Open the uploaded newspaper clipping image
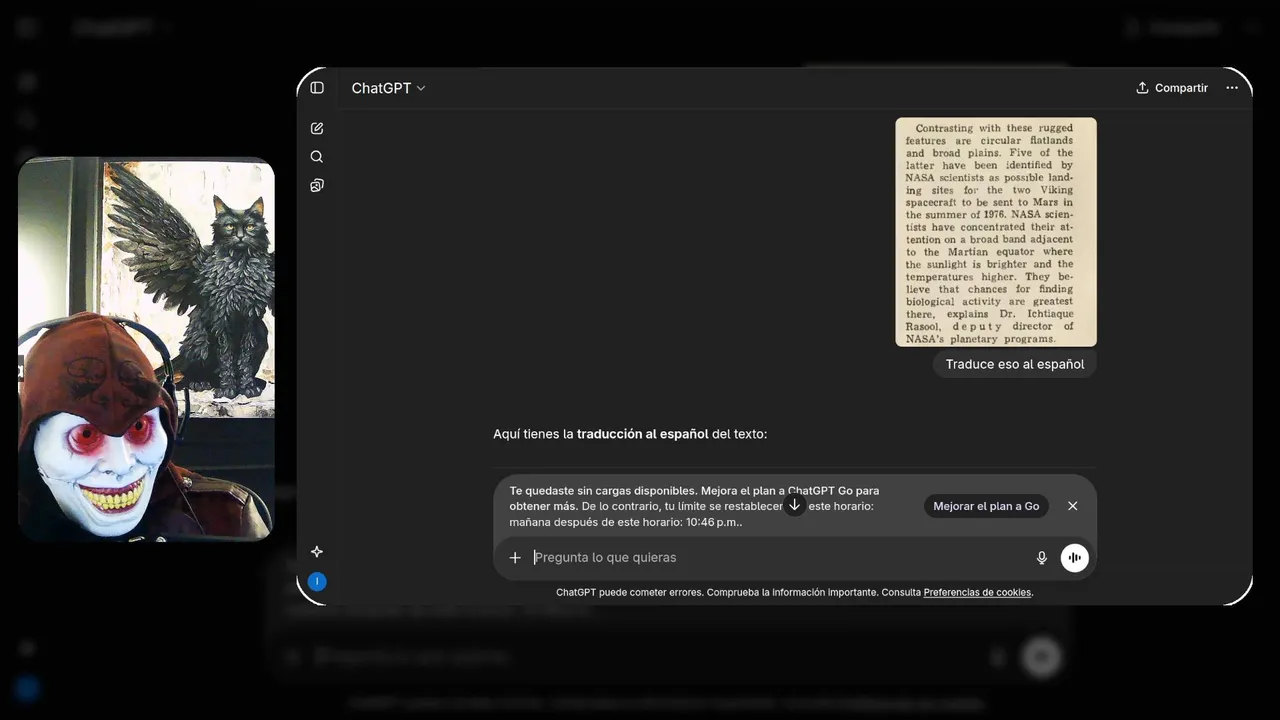The image size is (1280, 720). pos(996,232)
